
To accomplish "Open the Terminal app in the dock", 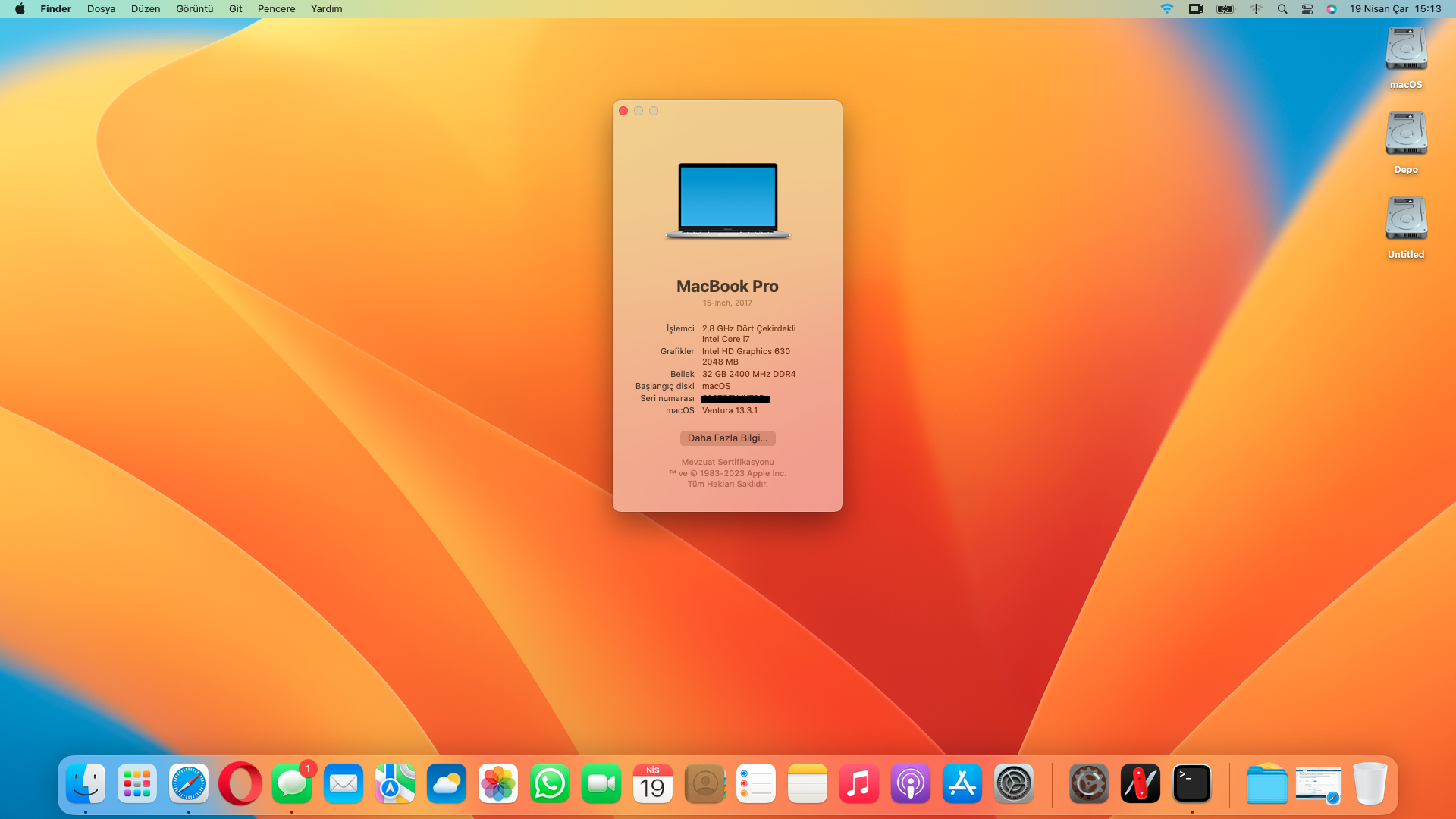I will tap(1191, 783).
